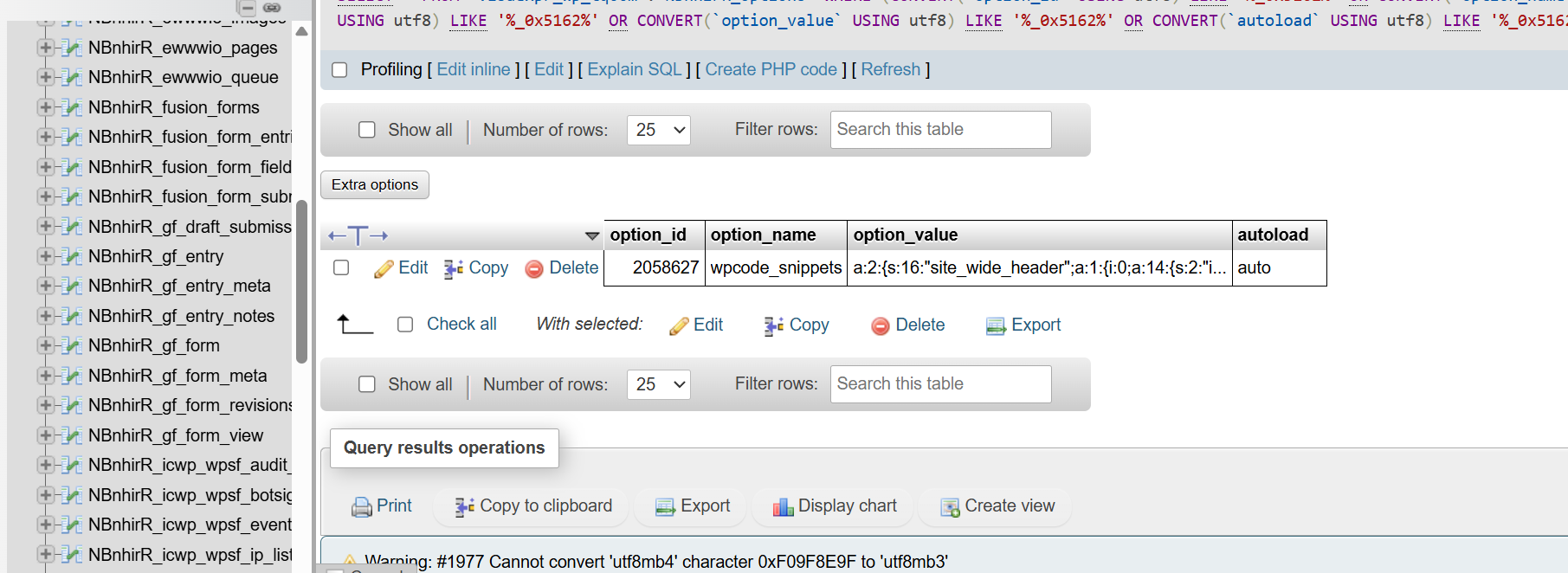Screen dimensions: 1568x573
Task: Expand the NBnhirR_gf_entry_meta tree node
Action: tap(45, 286)
